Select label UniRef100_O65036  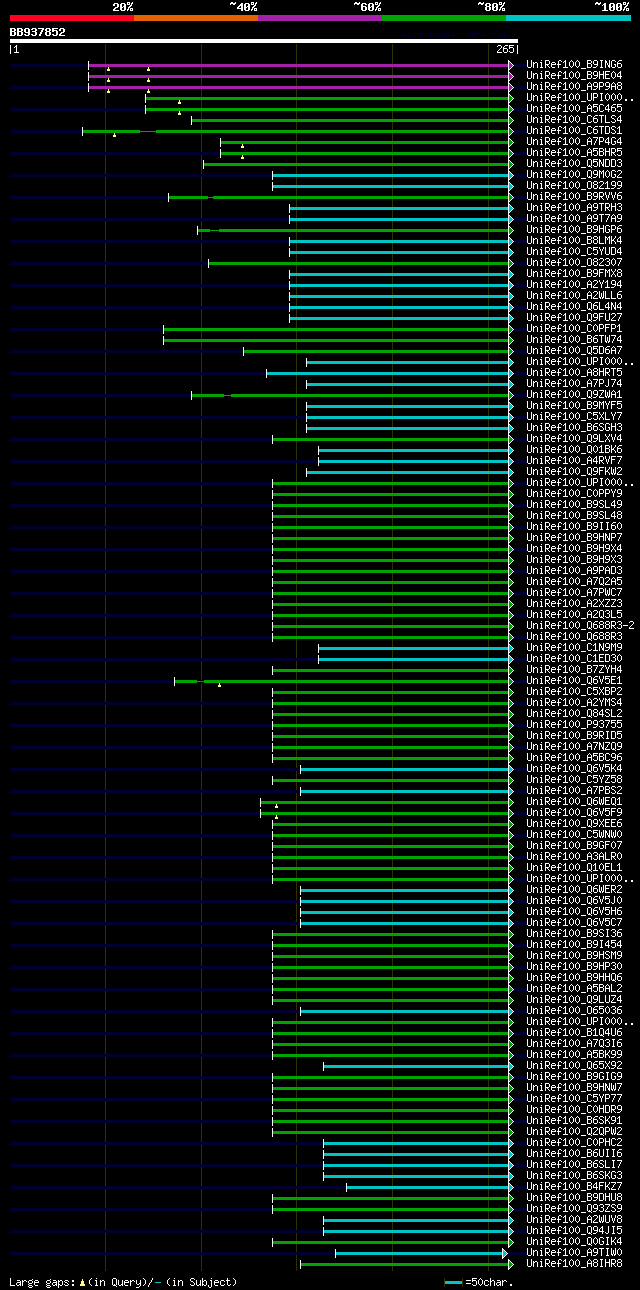[x=574, y=1011]
